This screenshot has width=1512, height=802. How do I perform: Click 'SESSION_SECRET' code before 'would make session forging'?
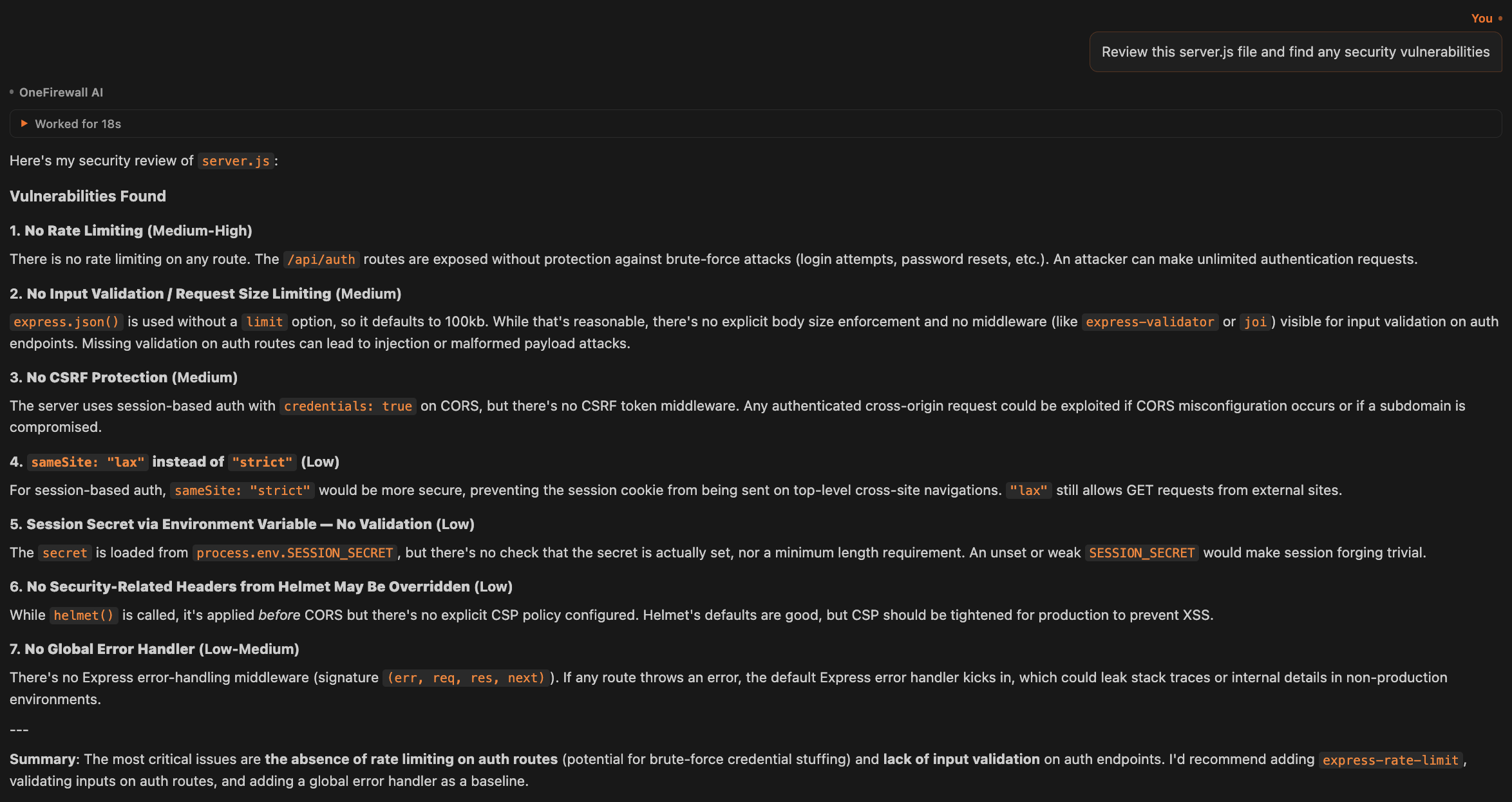(1142, 553)
